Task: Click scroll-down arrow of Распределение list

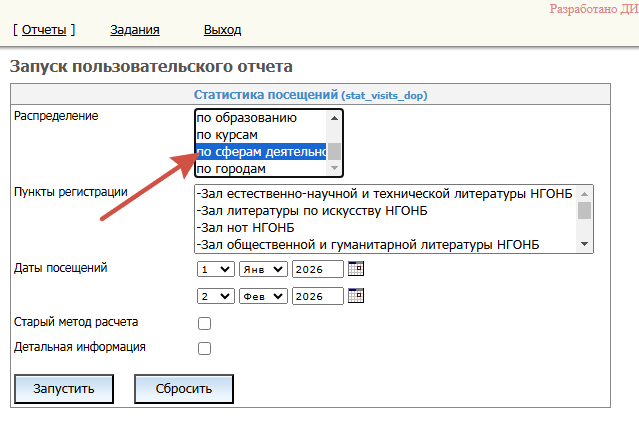Action: pyautogui.click(x=334, y=168)
